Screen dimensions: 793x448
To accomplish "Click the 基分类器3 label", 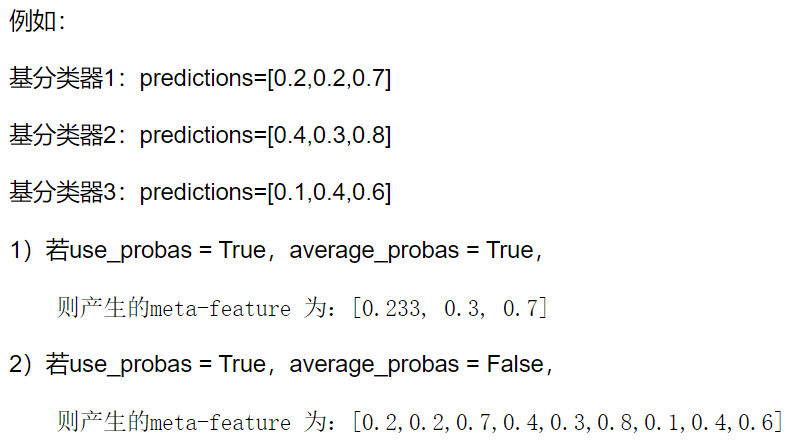I will 62,193.
